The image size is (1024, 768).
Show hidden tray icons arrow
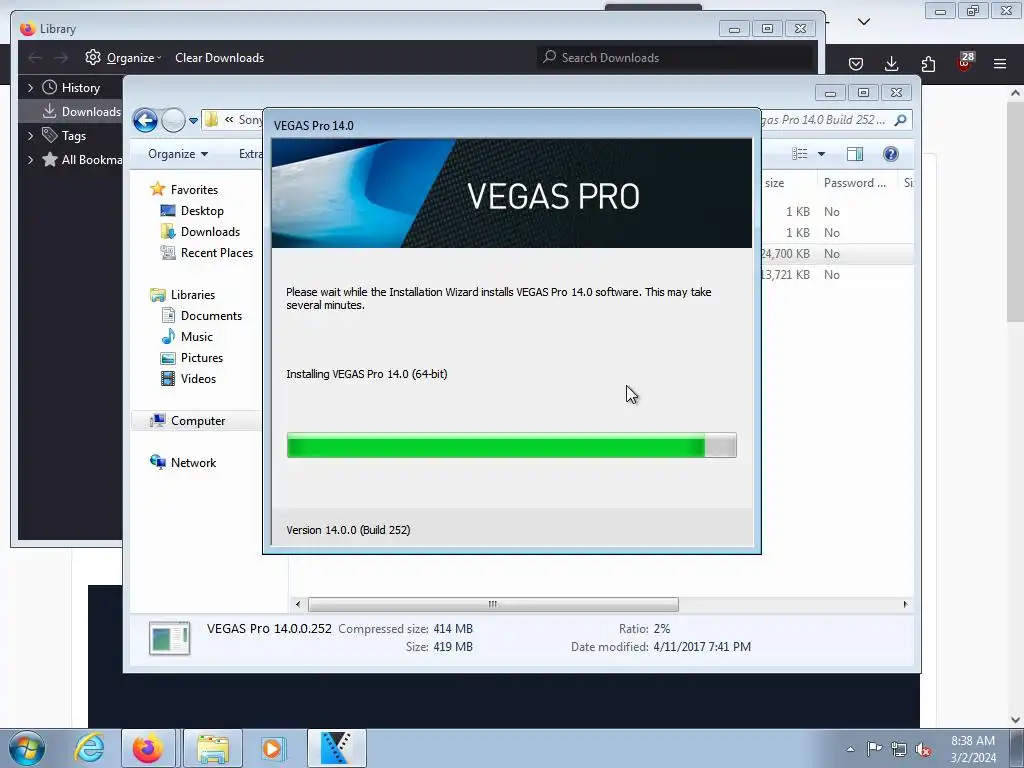(x=850, y=749)
